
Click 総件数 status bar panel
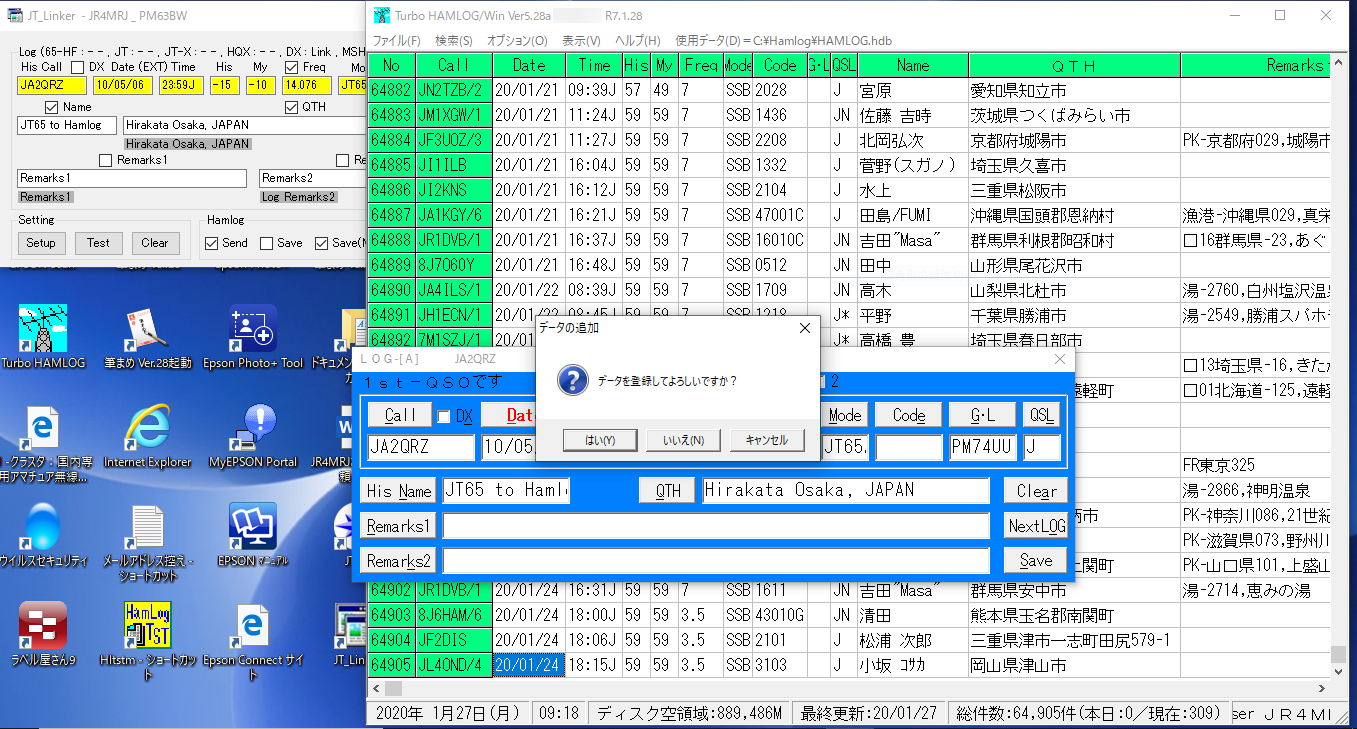click(1086, 713)
